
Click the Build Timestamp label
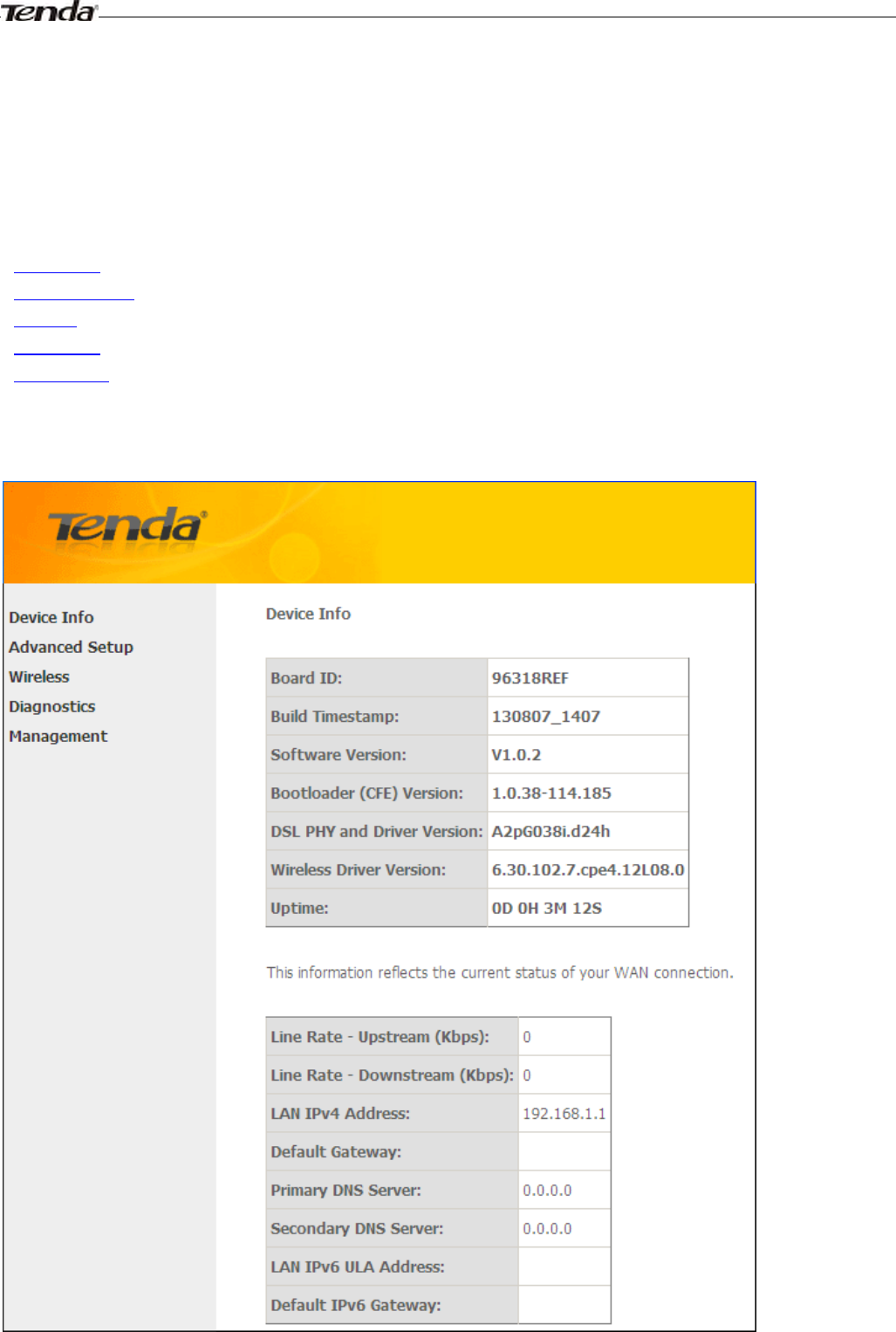click(334, 717)
